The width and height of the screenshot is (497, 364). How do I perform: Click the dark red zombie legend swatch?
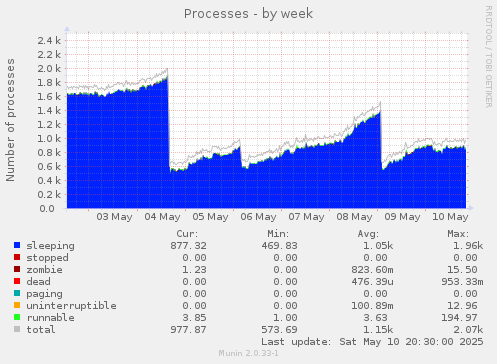pos(17,269)
